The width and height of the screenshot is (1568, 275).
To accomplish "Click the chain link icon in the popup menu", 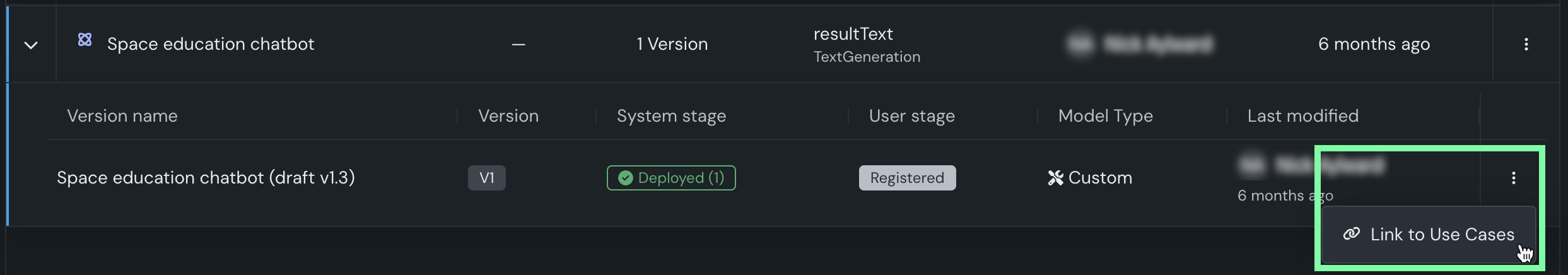I will [x=1351, y=234].
